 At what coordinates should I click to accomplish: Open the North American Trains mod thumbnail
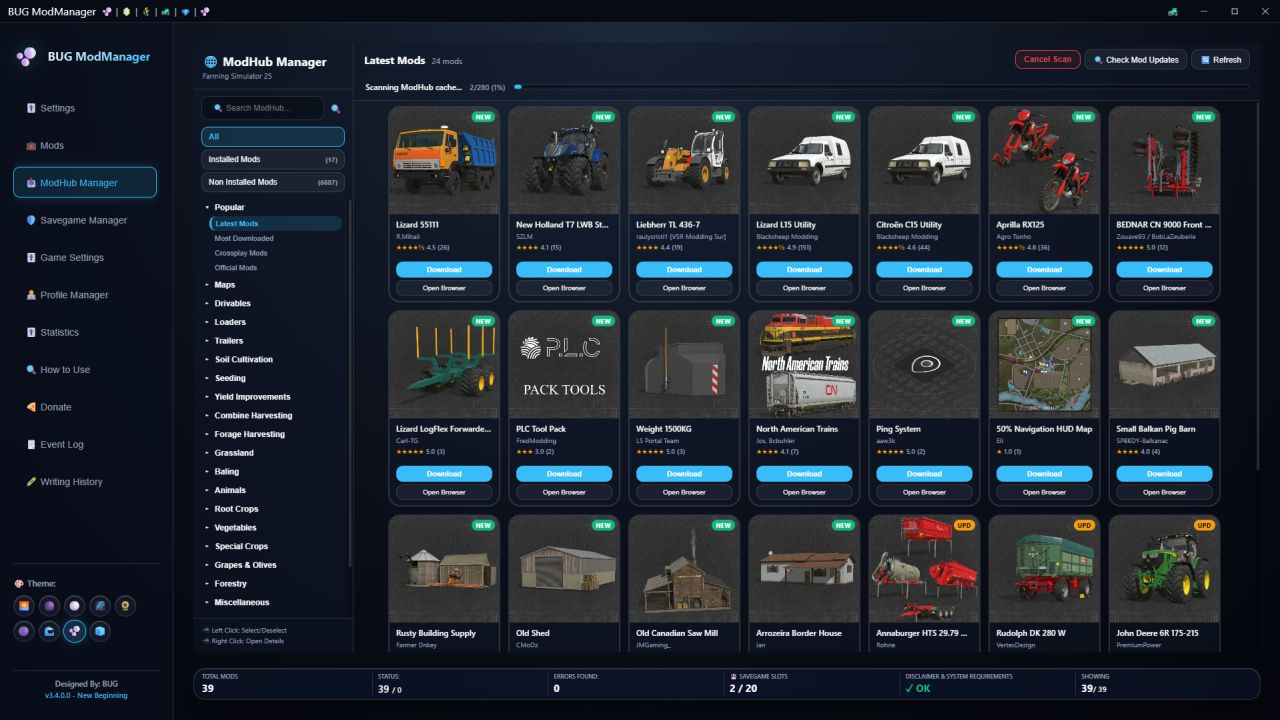[x=804, y=364]
